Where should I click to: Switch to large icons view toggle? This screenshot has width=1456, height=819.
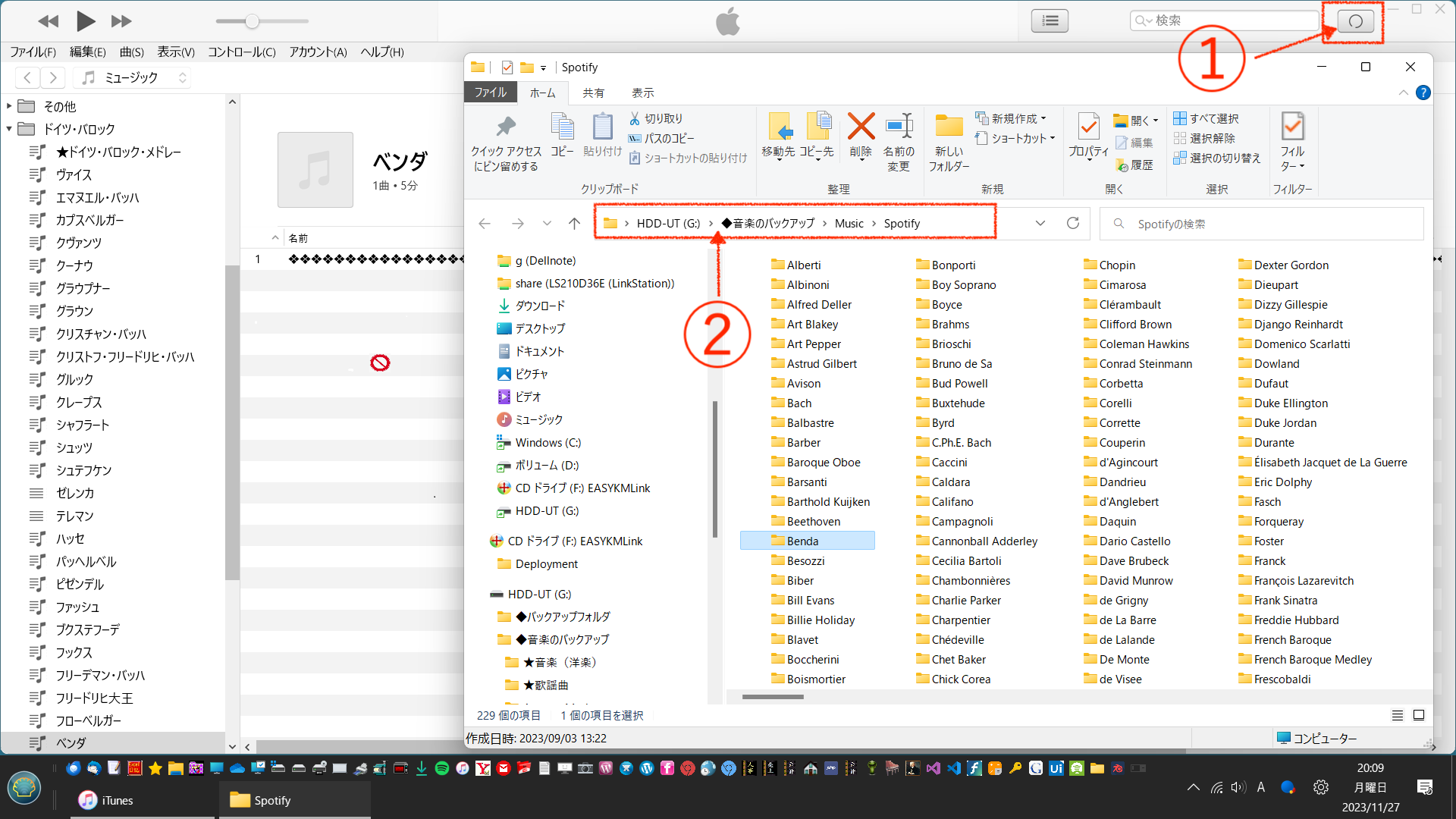[x=1419, y=715]
